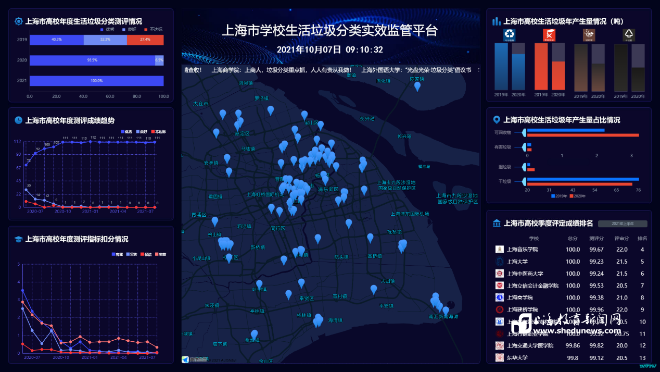Viewport: 660px width, 372px height.
Task: Toggle 2020年 red legend in 占比情况 chart
Action: point(578,196)
